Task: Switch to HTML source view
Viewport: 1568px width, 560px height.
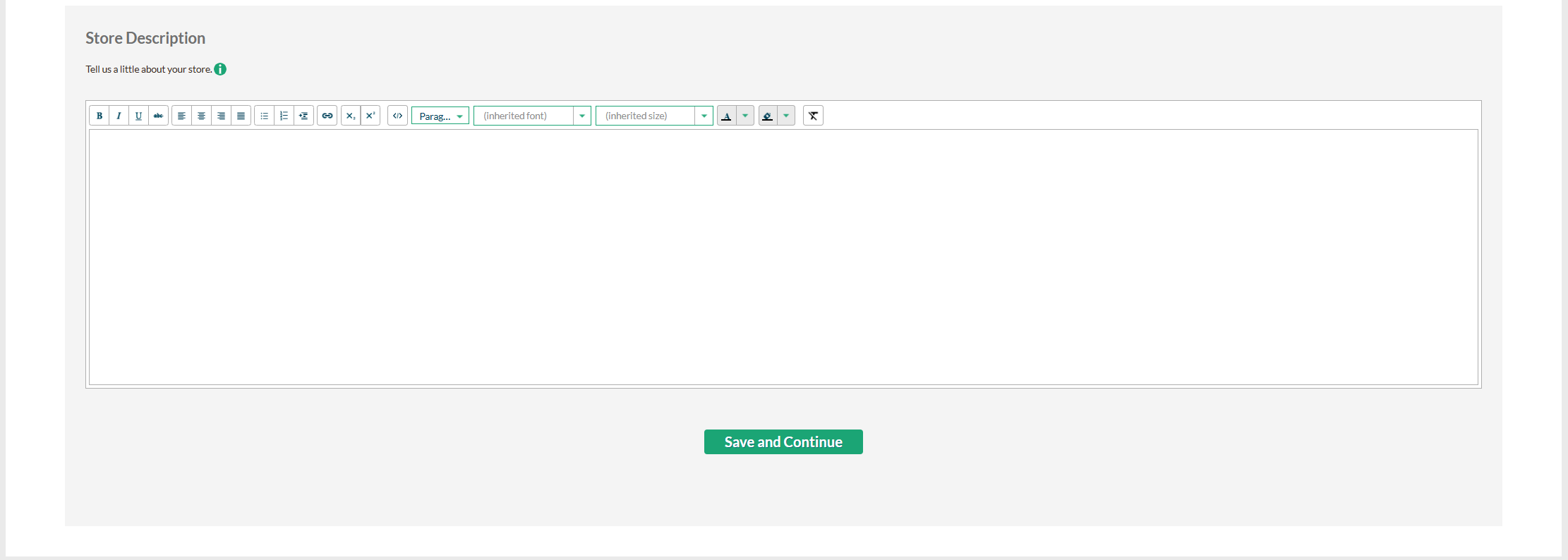Action: coord(398,116)
